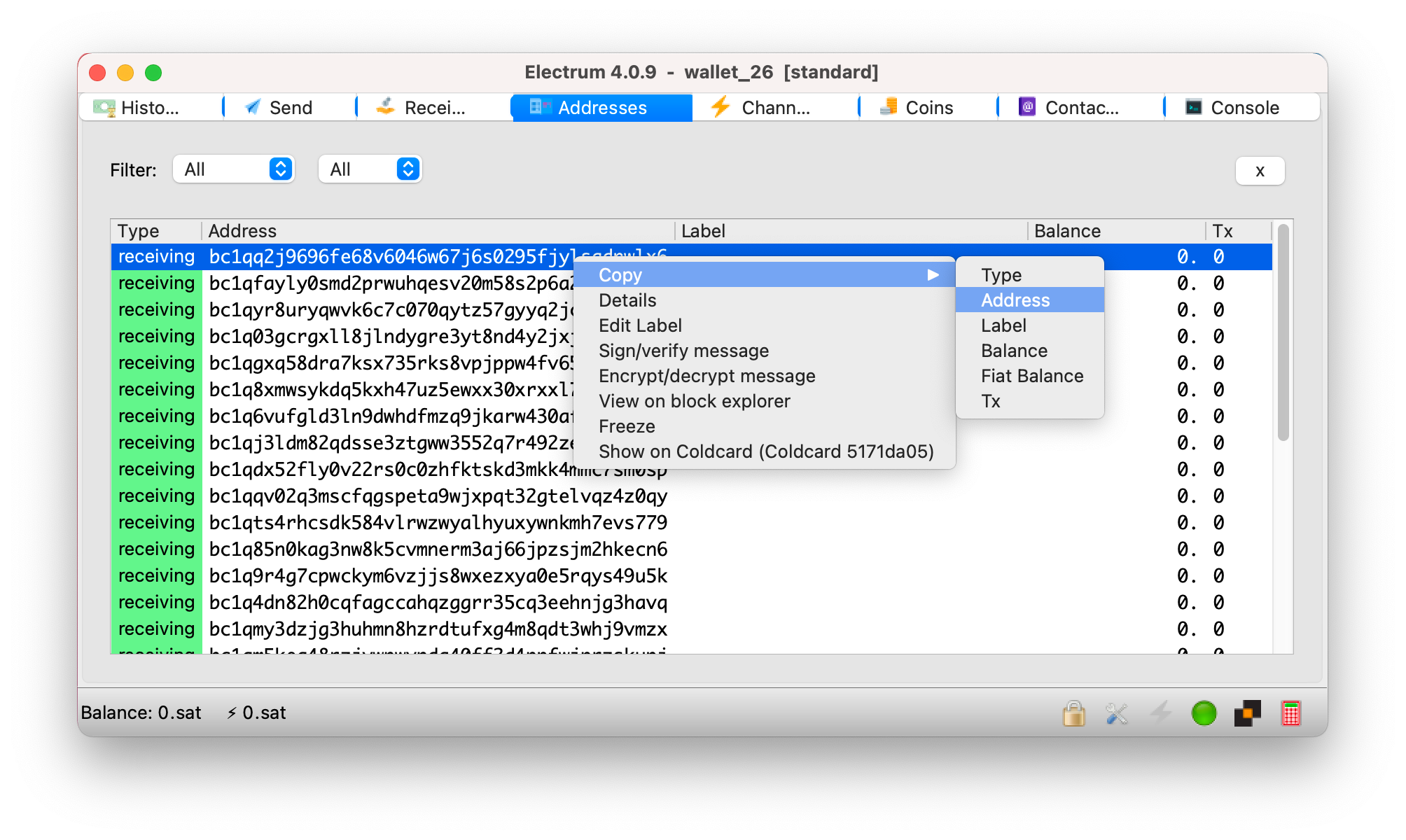Select Freeze from the context menu
This screenshot has width=1406, height=840.
coord(764,426)
